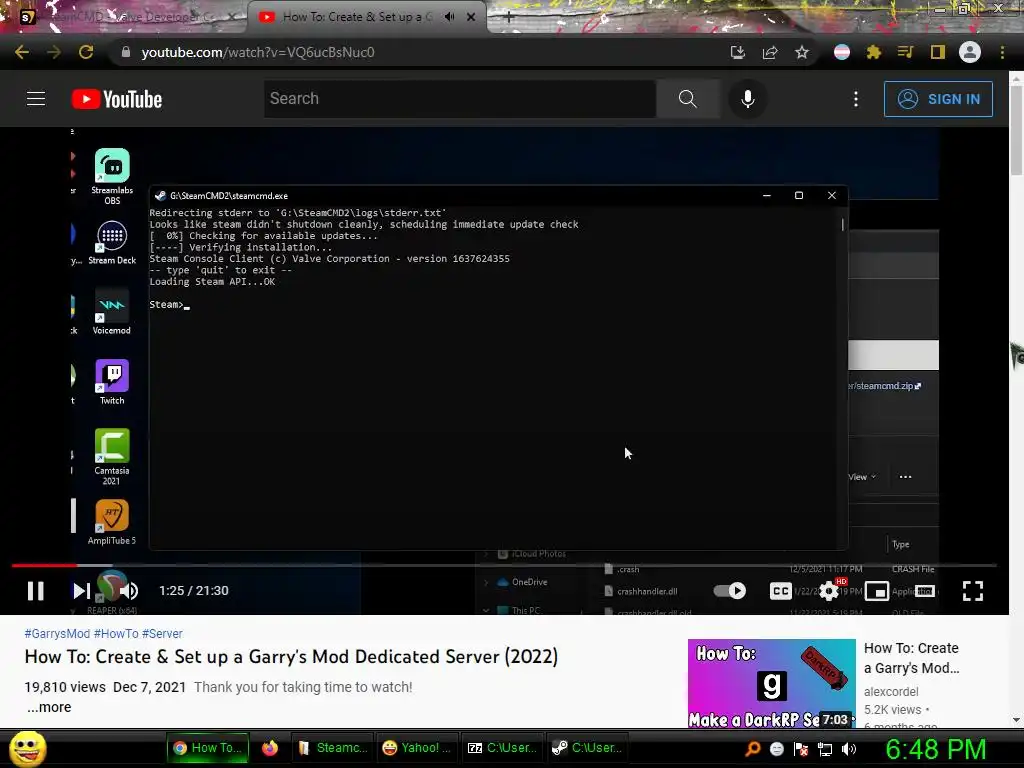Select the Steamc... folder taskbar item
1024x768 pixels.
332,748
